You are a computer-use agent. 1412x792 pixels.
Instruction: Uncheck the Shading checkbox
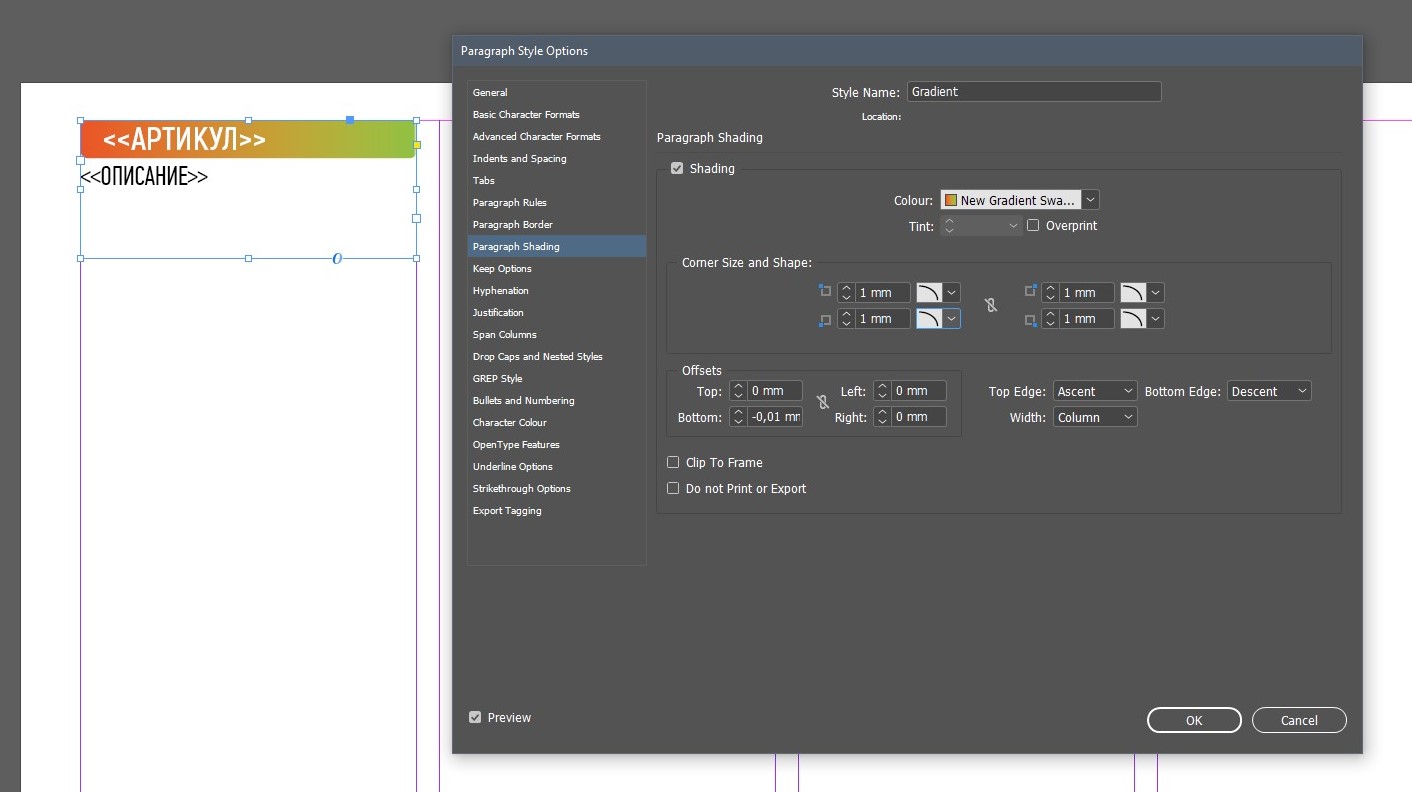point(677,168)
